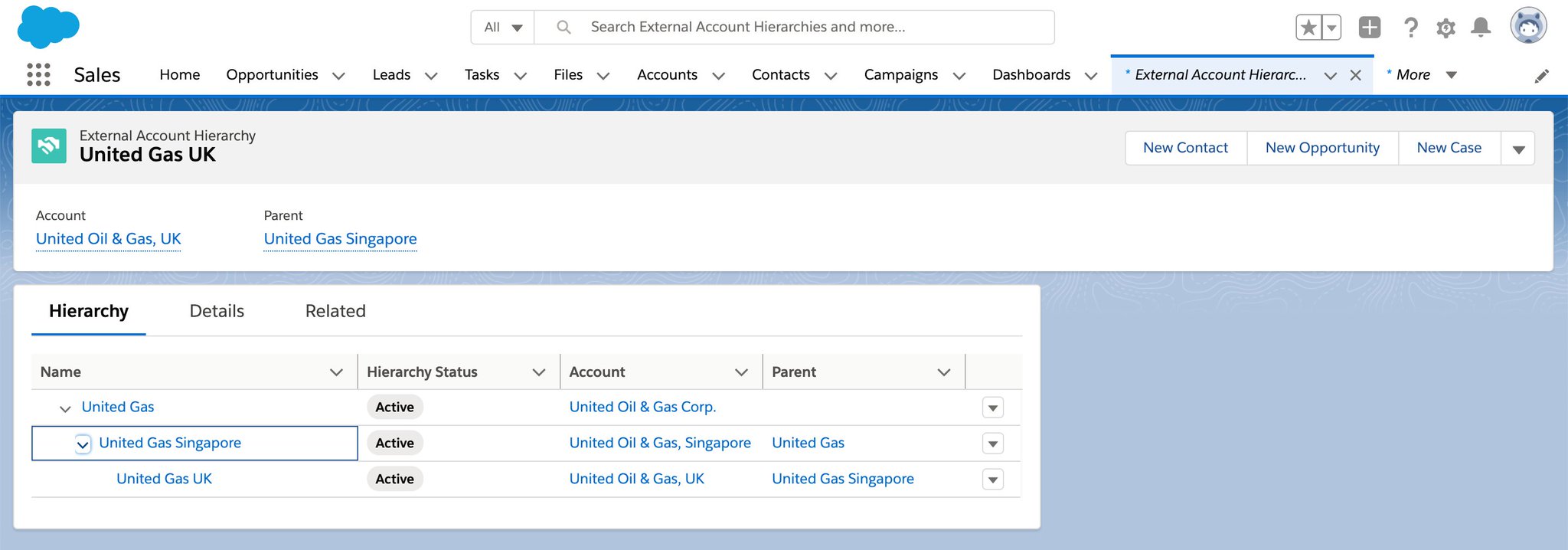Select the Hierarchy tab
The image size is (1568, 550).
(x=89, y=311)
